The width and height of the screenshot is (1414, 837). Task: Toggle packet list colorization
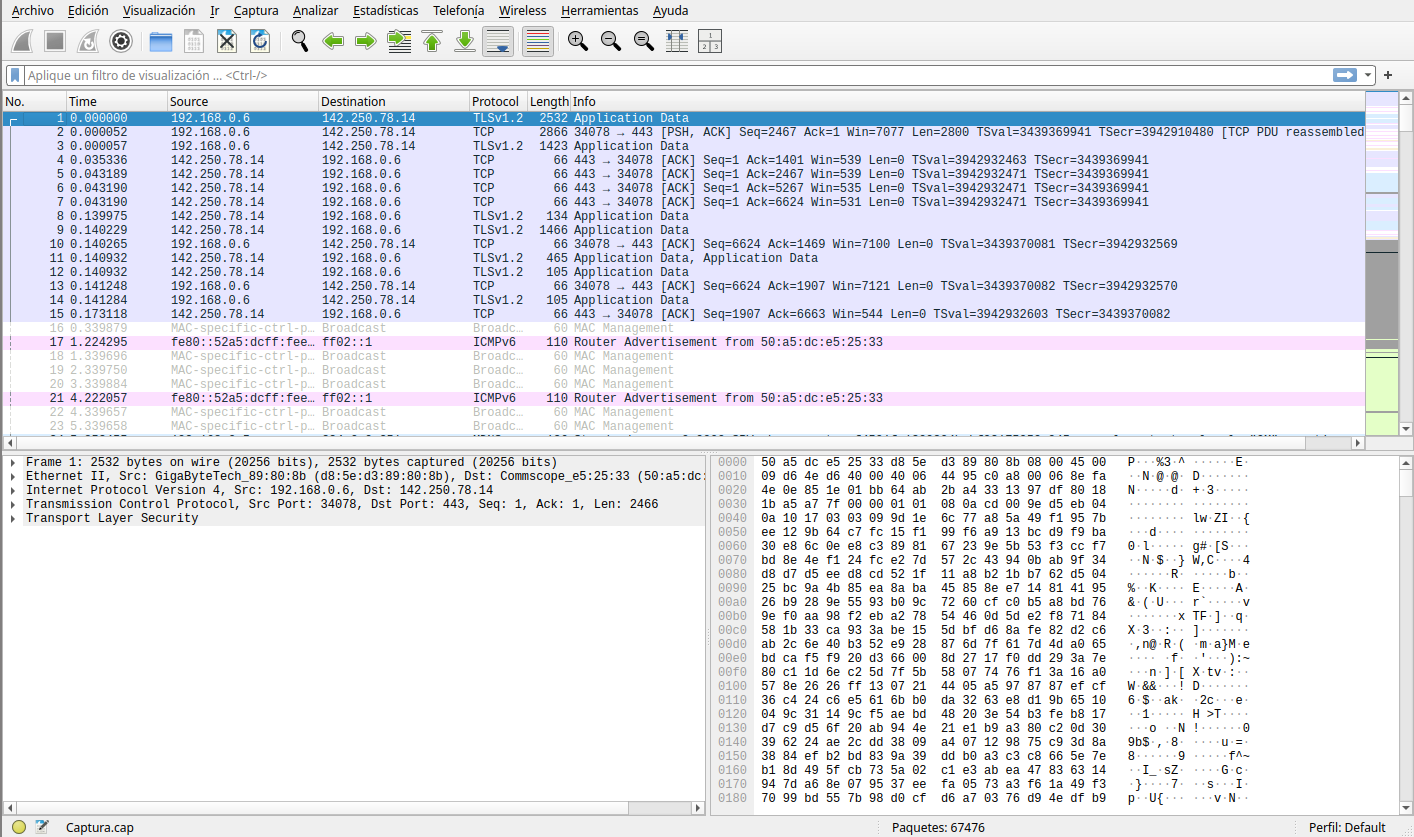click(x=538, y=41)
